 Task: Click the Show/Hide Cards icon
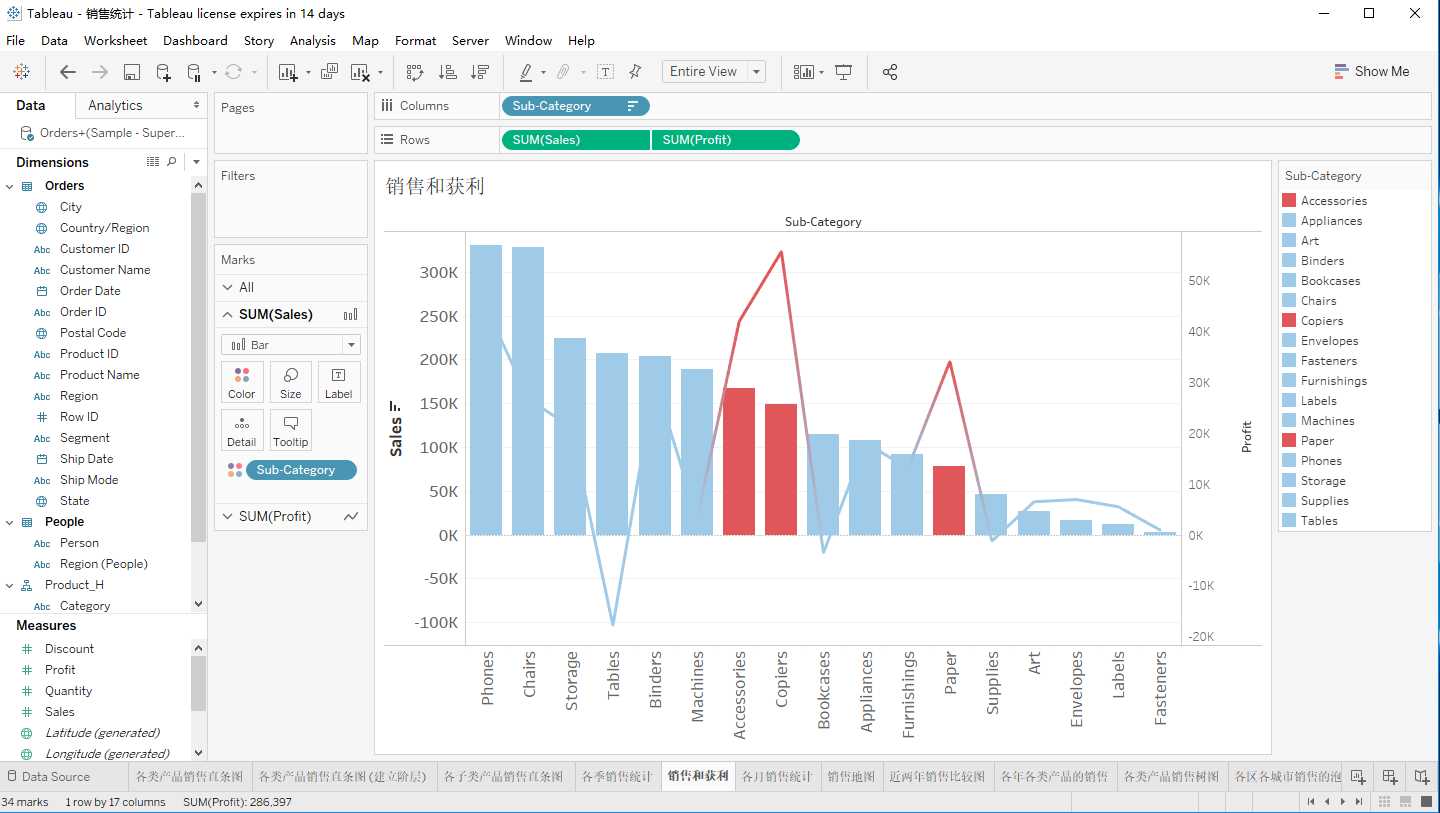coord(803,72)
